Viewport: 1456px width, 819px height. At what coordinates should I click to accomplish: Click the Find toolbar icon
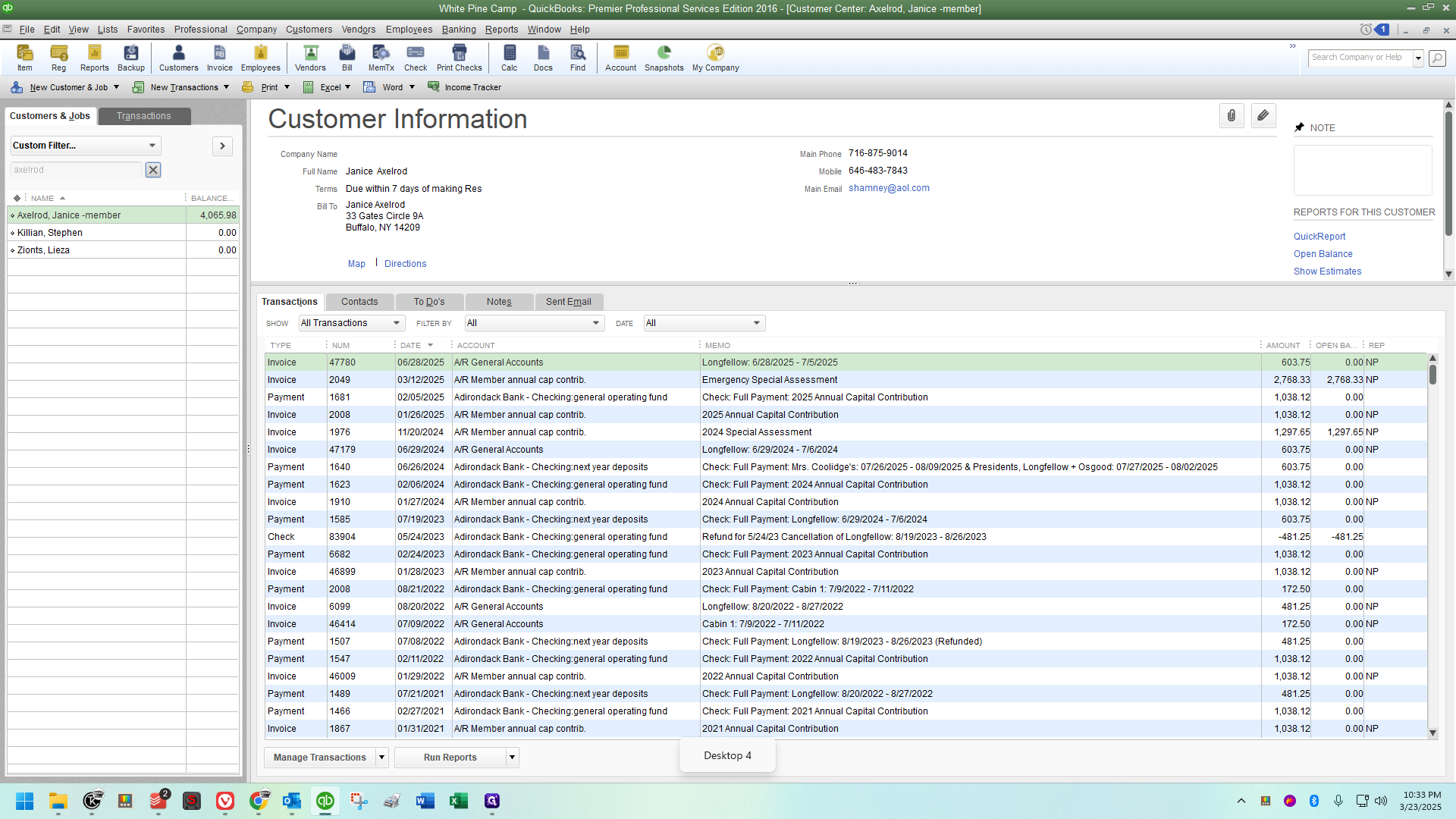pyautogui.click(x=578, y=58)
